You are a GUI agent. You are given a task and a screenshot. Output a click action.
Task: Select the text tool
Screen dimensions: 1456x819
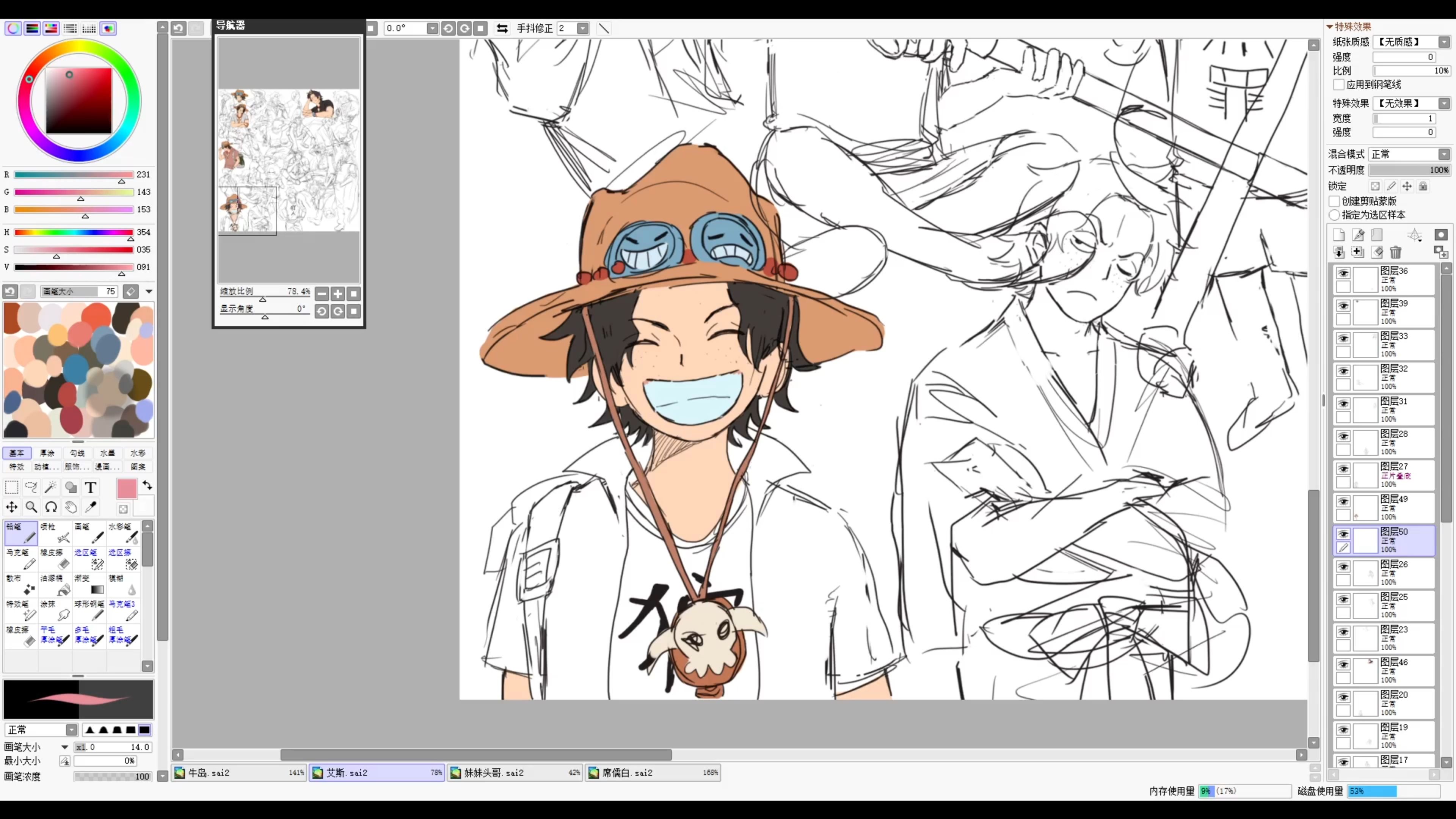tap(91, 487)
